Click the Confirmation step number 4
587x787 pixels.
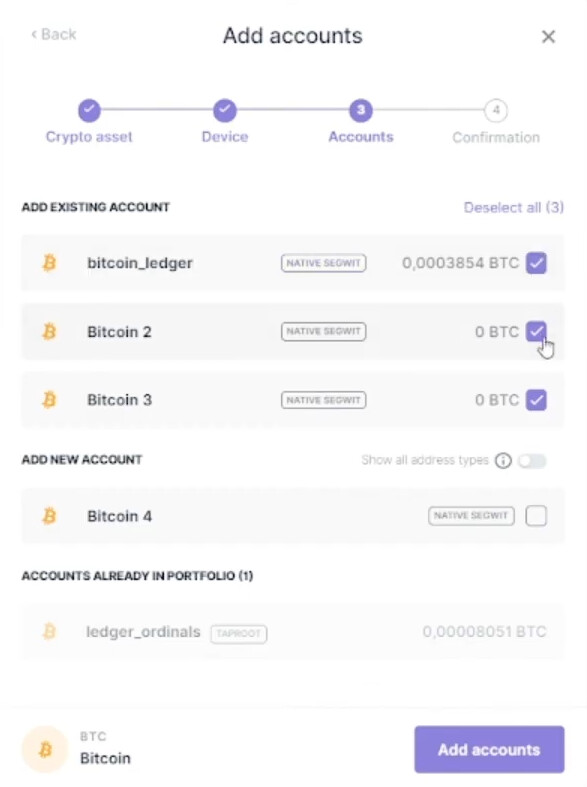pos(496,110)
